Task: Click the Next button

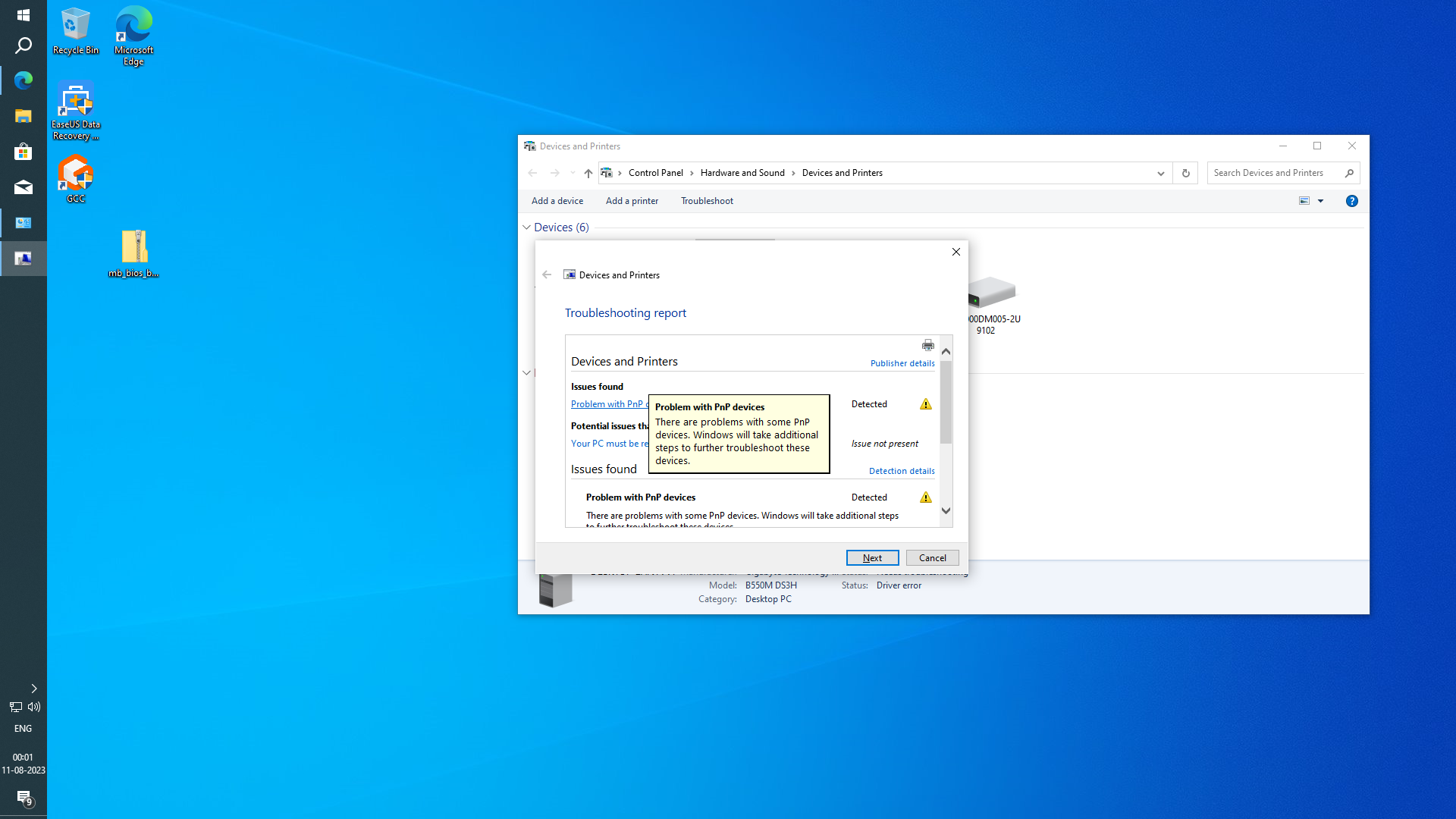Action: point(872,558)
